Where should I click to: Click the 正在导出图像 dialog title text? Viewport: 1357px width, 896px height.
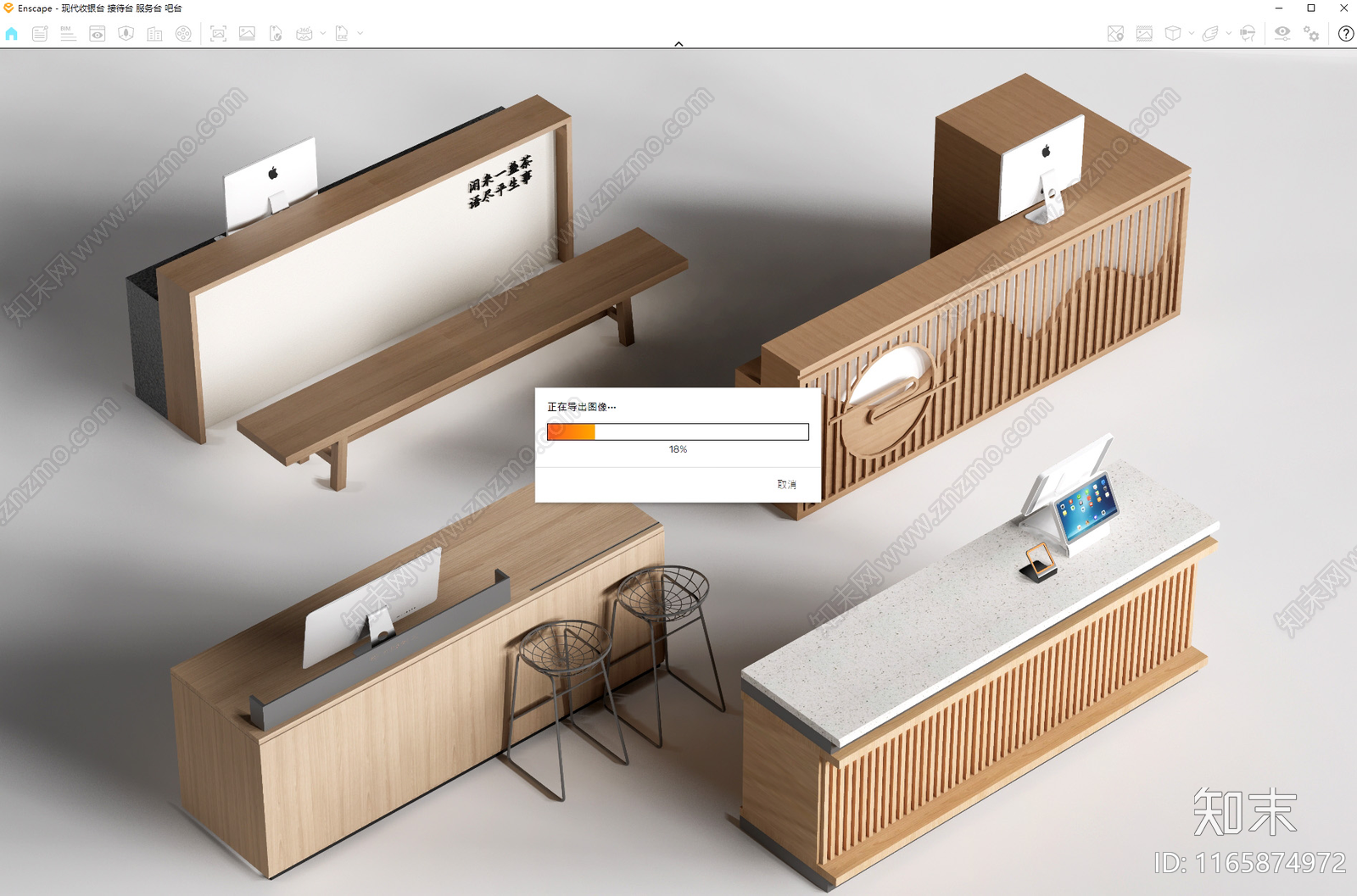[581, 407]
